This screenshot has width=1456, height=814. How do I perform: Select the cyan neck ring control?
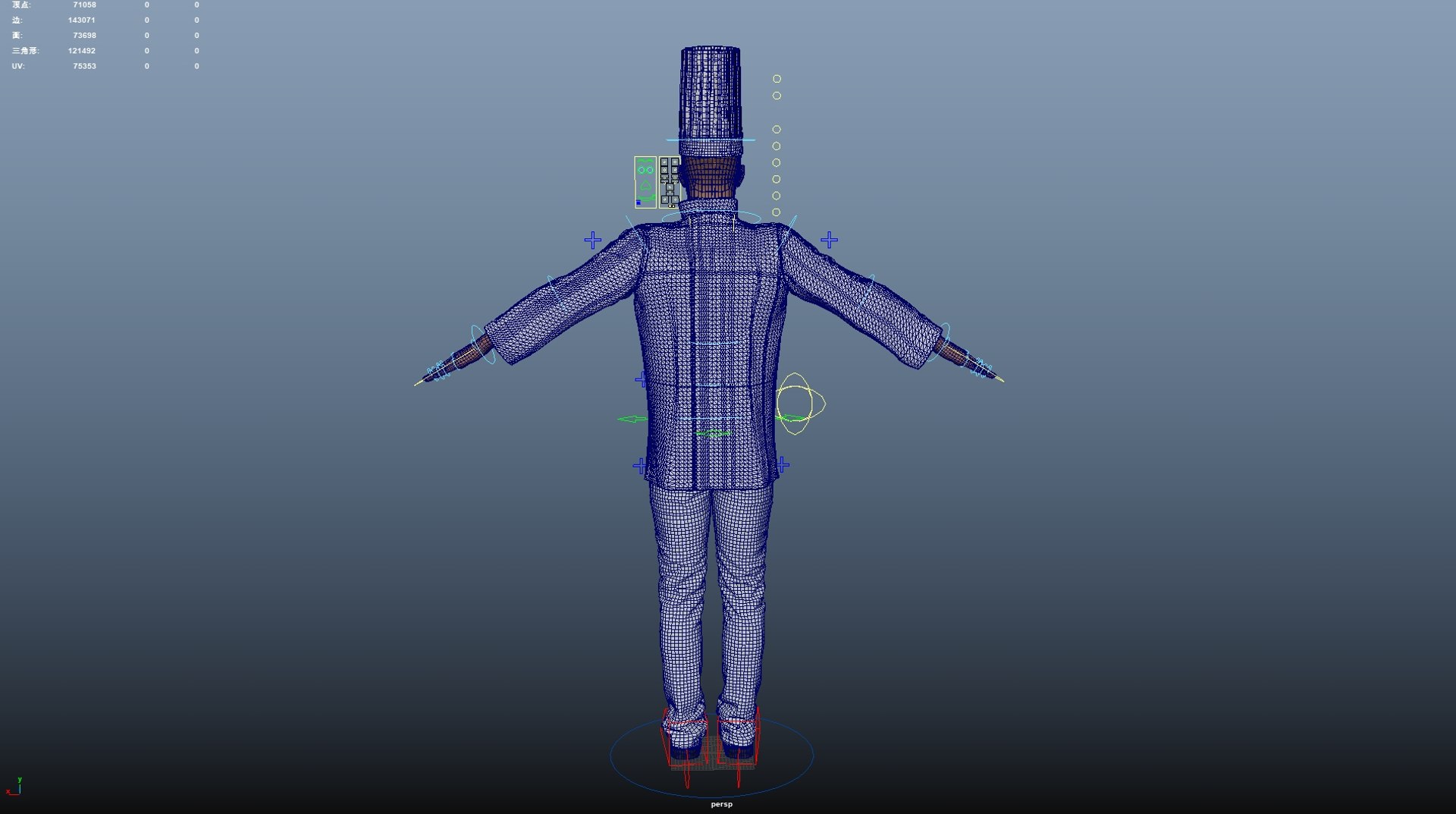point(711,218)
